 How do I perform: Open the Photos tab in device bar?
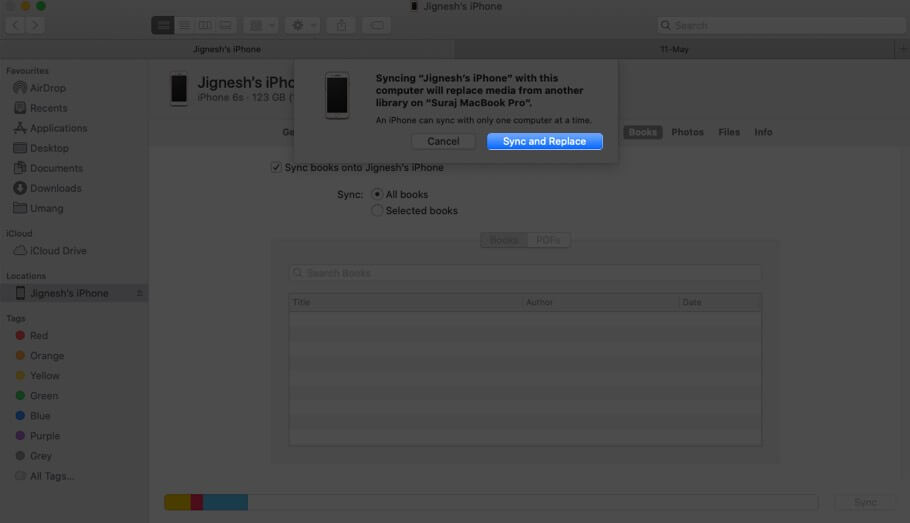pyautogui.click(x=687, y=132)
